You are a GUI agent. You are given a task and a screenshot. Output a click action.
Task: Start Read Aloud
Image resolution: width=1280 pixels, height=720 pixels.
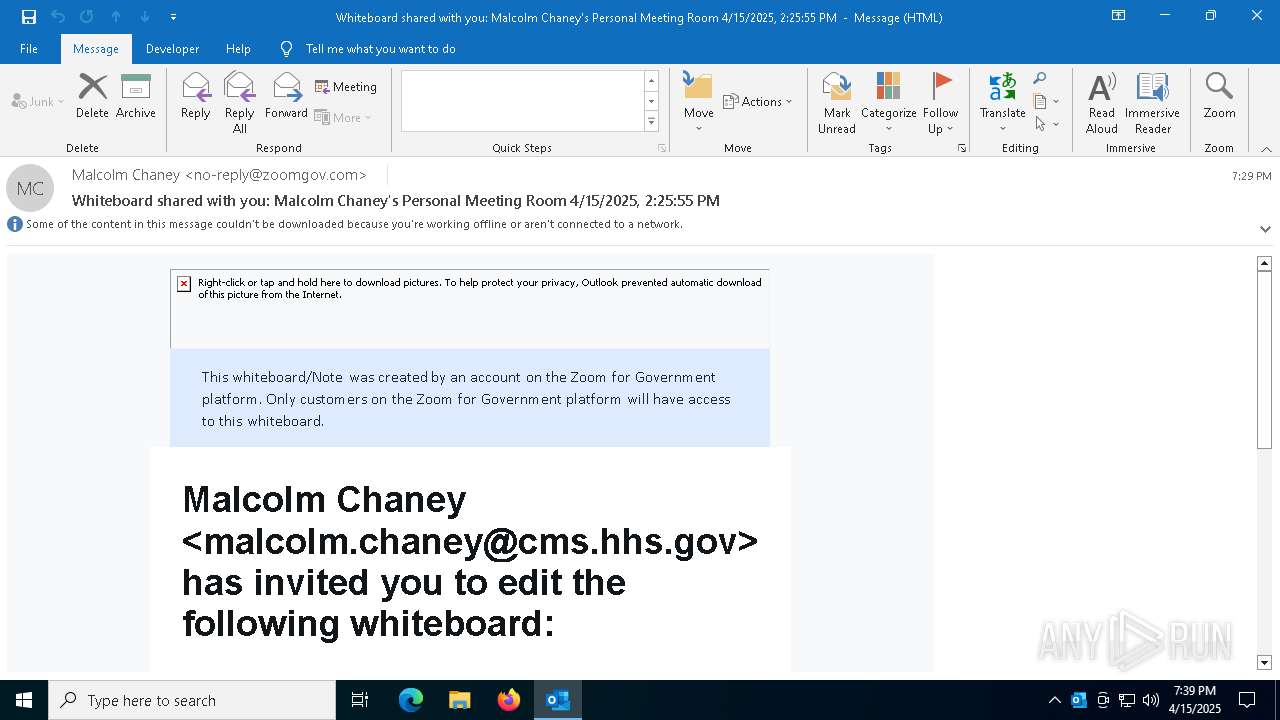pyautogui.click(x=1101, y=102)
